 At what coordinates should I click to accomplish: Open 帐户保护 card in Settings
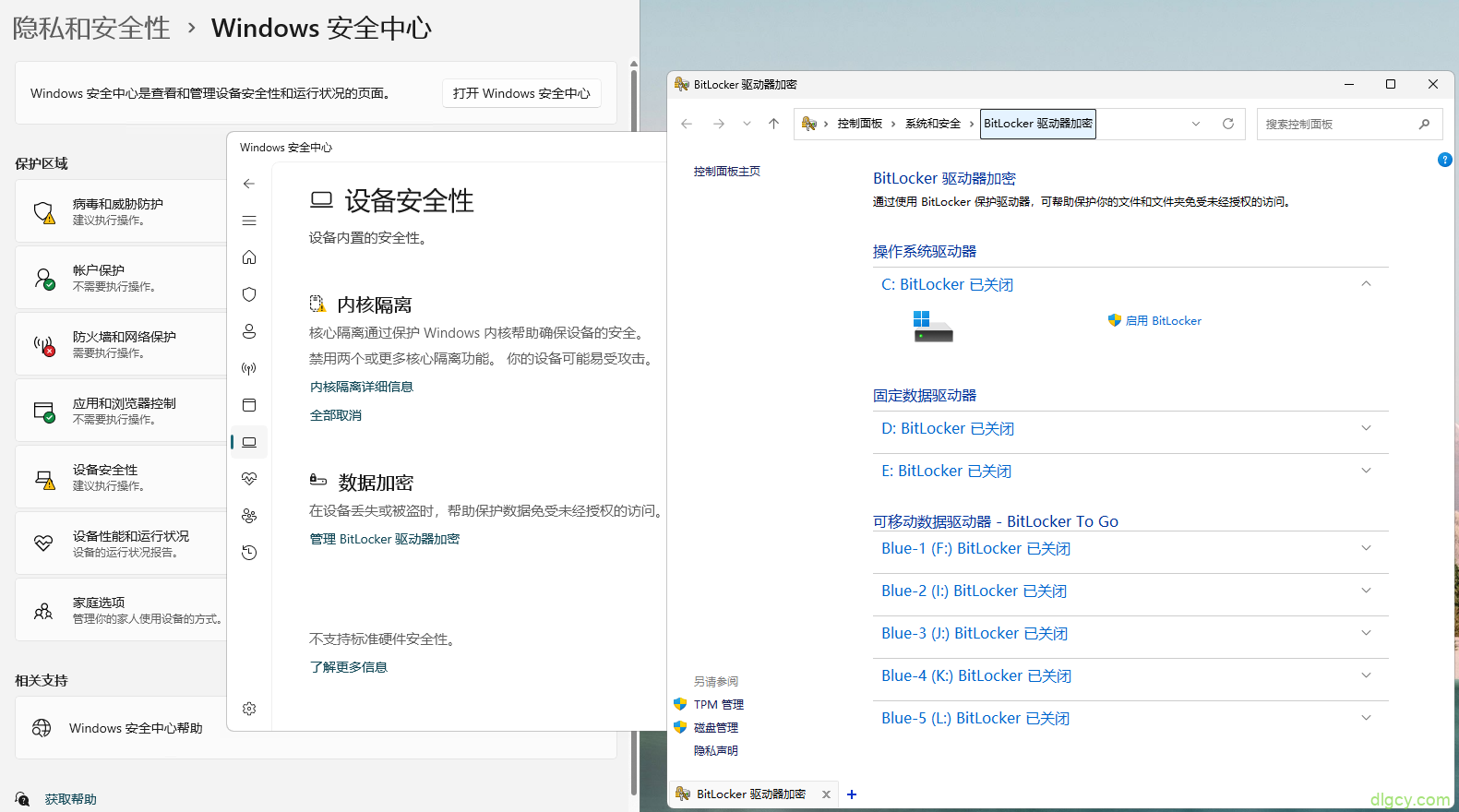pyautogui.click(x=122, y=278)
